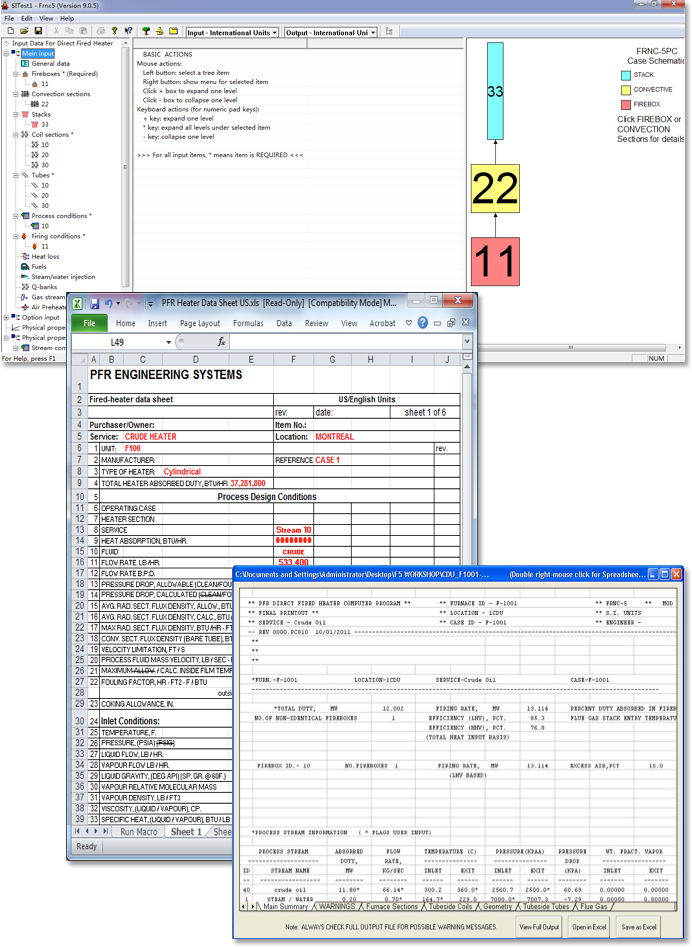This screenshot has width=692, height=947.
Task: Click the yellow CONVECTIVE legend swatch
Action: tap(626, 90)
